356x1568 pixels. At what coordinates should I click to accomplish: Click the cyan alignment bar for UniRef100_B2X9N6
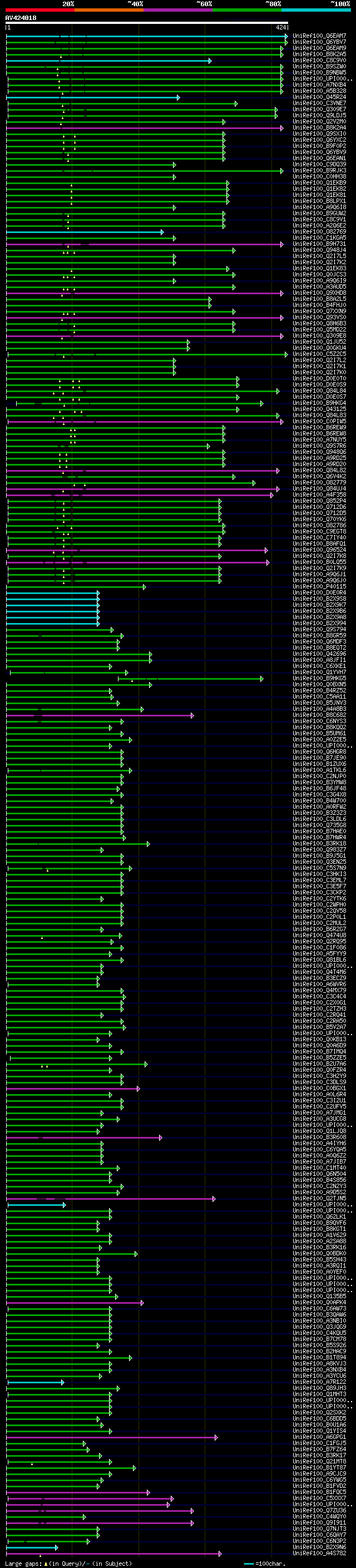pos(32,1547)
